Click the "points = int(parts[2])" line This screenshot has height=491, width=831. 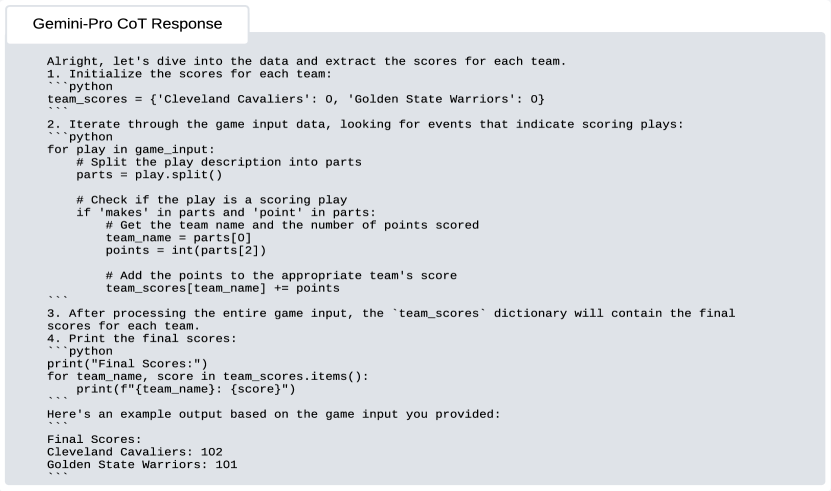pyautogui.click(x=185, y=250)
